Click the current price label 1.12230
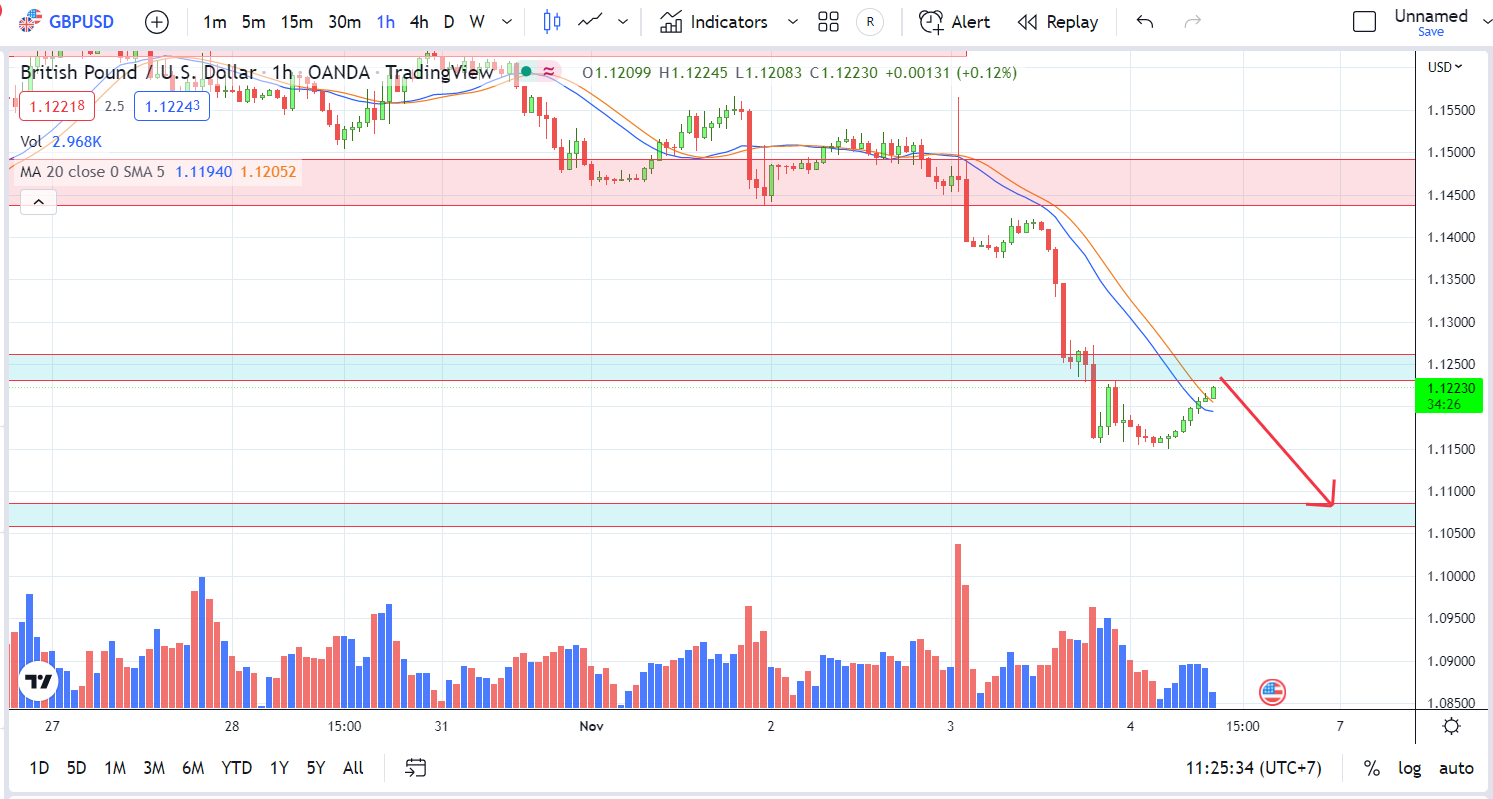The width and height of the screenshot is (1493, 799). click(1450, 396)
